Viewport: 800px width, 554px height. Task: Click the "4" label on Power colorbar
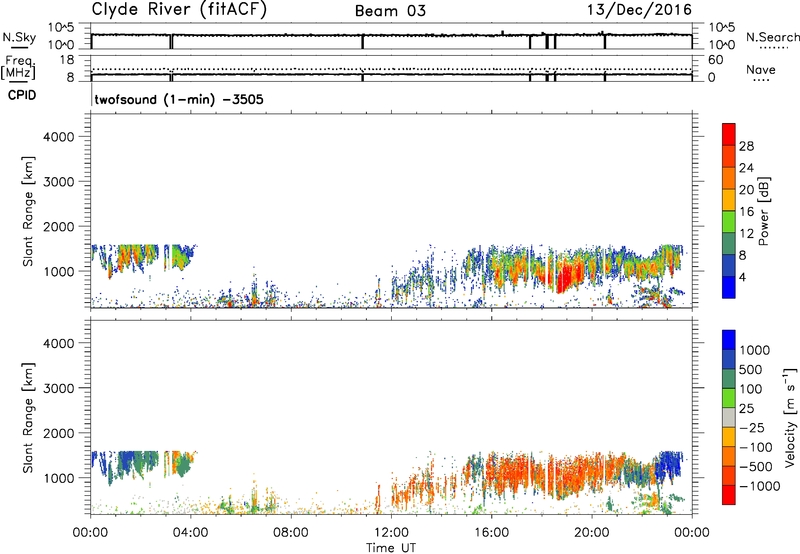pos(743,278)
